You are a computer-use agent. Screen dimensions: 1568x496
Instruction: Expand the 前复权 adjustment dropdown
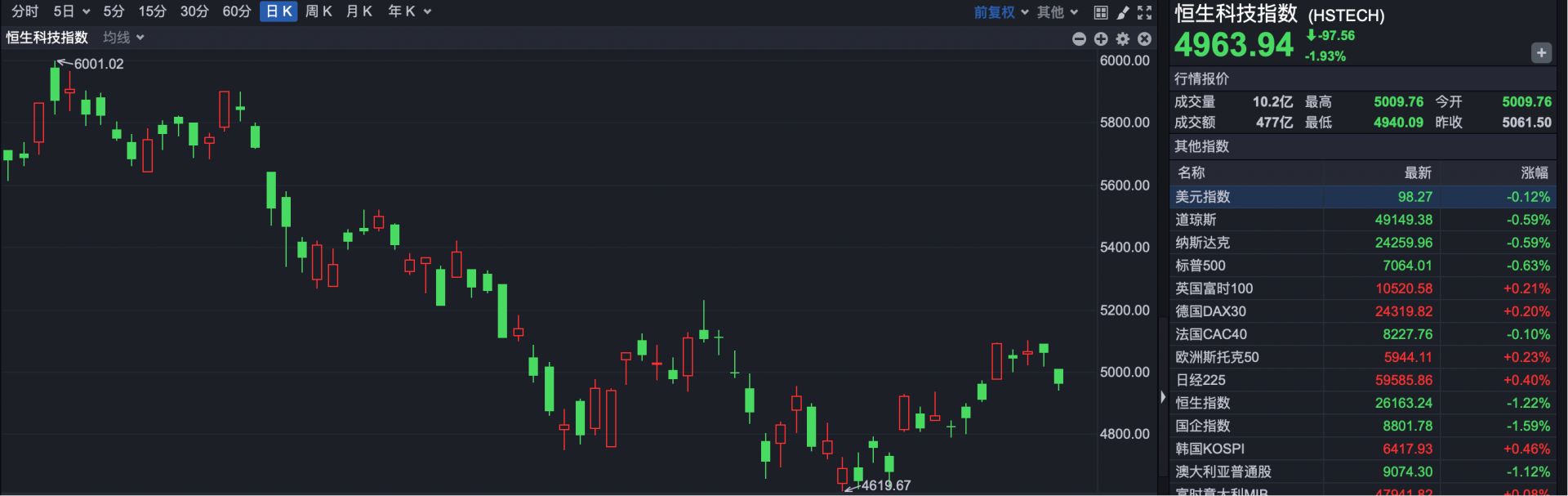pos(1000,12)
